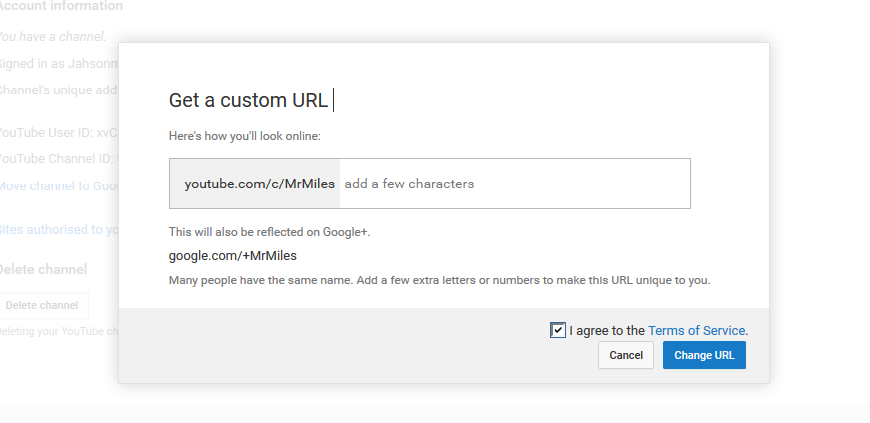The height and width of the screenshot is (423, 870).
Task: Select the youtube.com/c/MrMiles URL prefix text
Action: [260, 184]
